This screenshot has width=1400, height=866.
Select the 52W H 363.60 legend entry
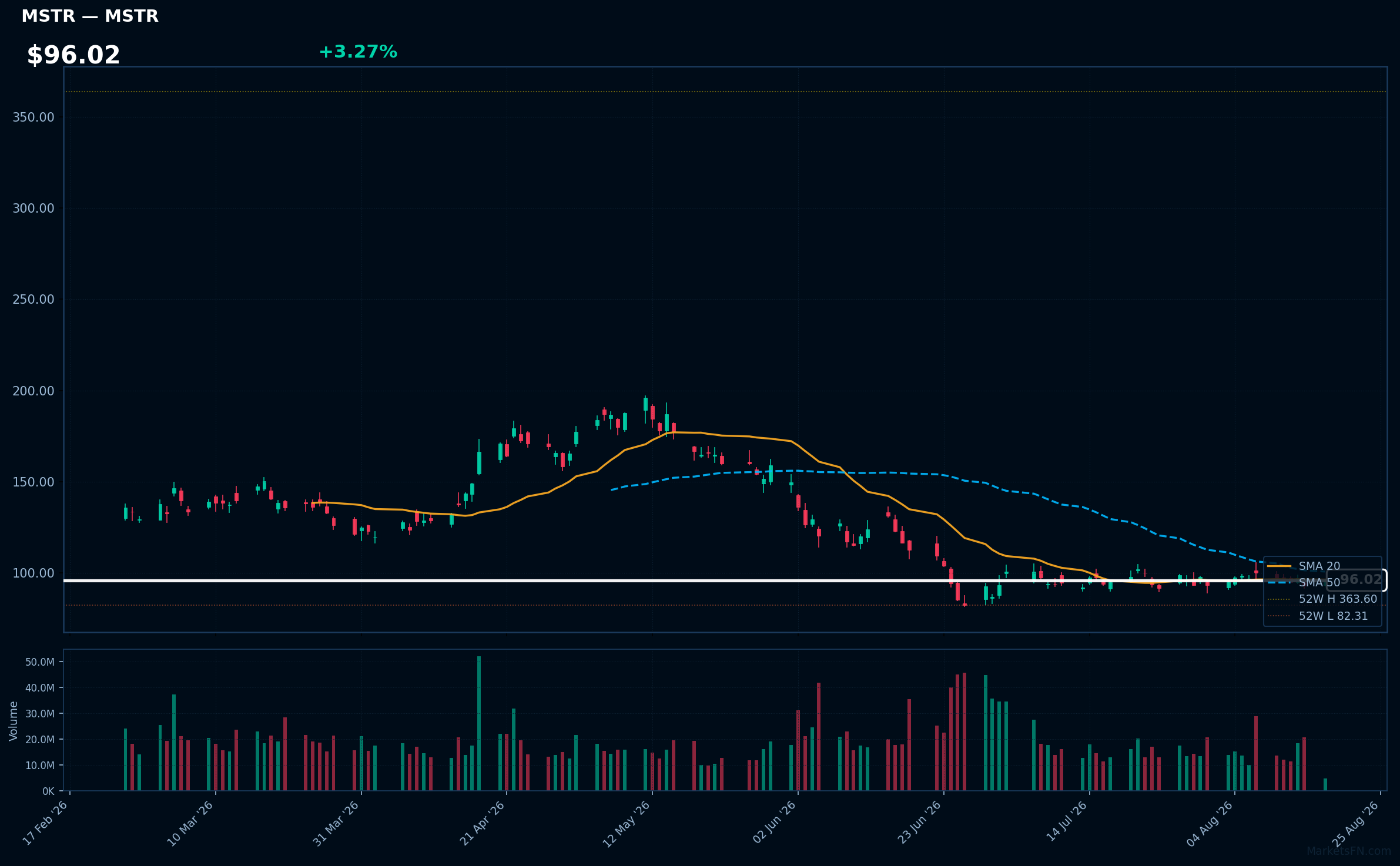[x=1322, y=599]
